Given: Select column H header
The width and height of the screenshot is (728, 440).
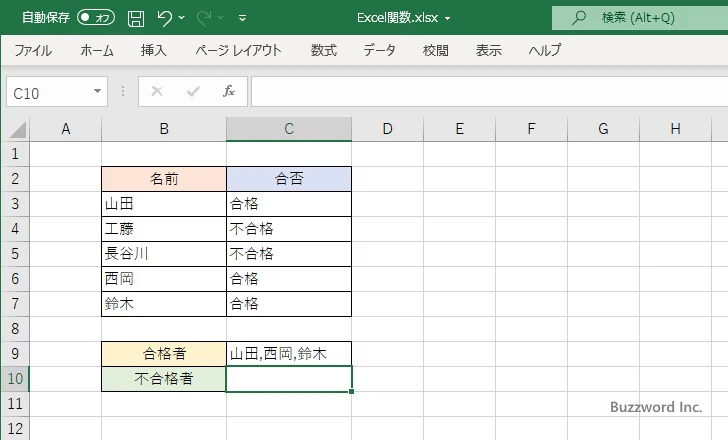Looking at the screenshot, I should pyautogui.click(x=675, y=129).
